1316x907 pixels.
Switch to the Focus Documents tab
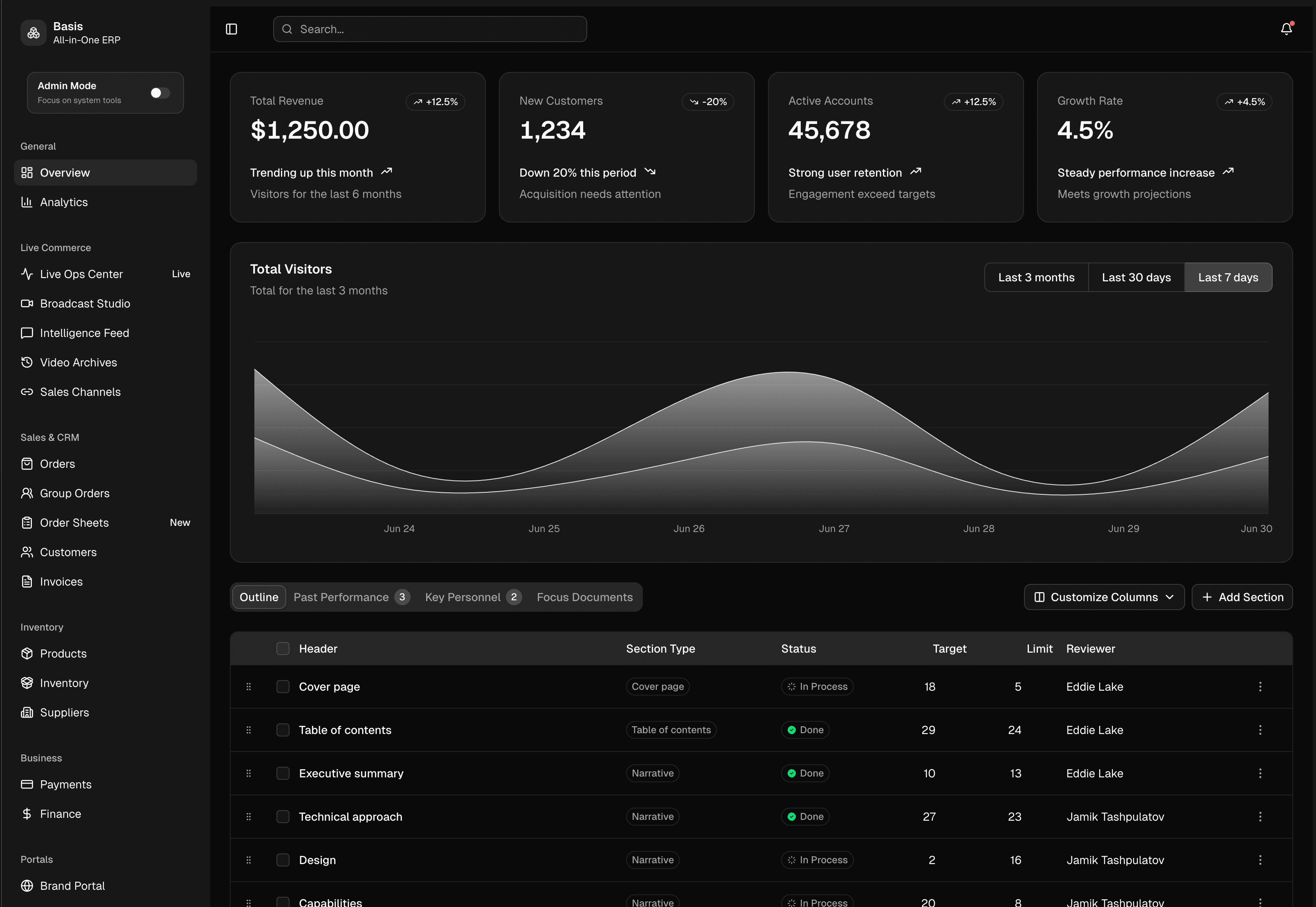pos(585,597)
